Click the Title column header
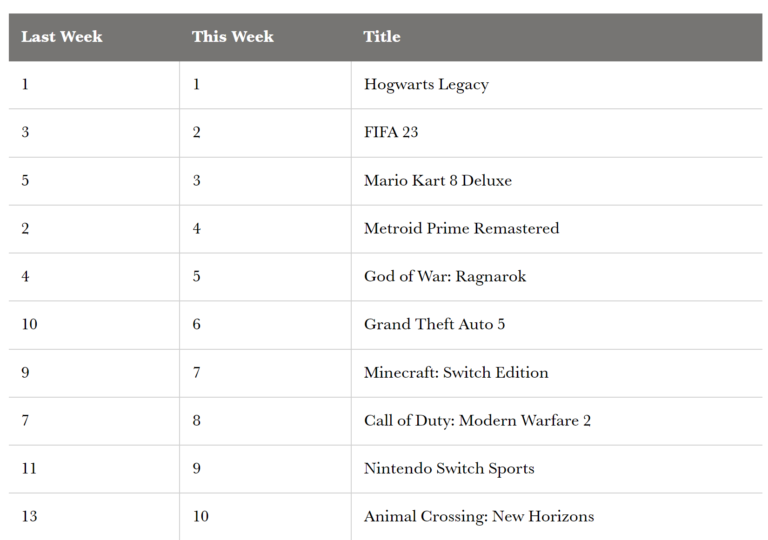768x540 pixels. 382,37
